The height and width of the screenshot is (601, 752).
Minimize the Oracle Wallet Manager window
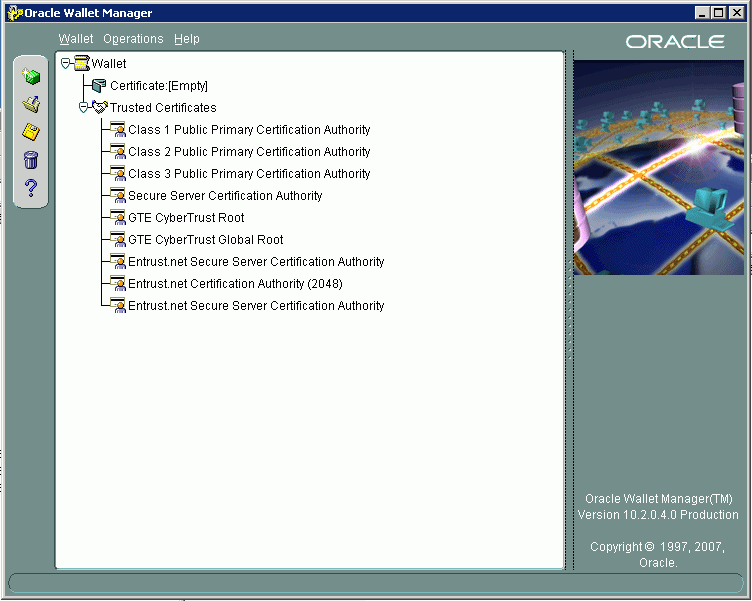(702, 13)
